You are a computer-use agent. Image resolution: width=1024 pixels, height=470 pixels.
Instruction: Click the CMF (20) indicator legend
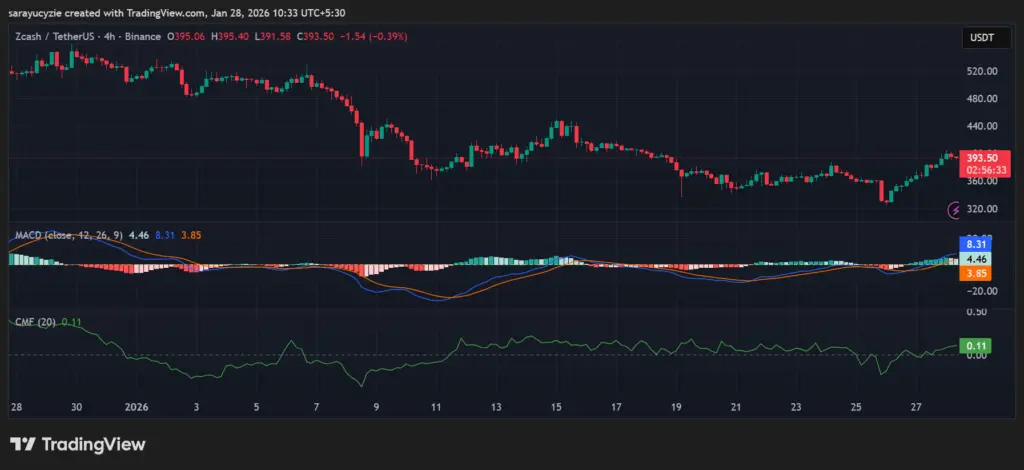[36, 322]
